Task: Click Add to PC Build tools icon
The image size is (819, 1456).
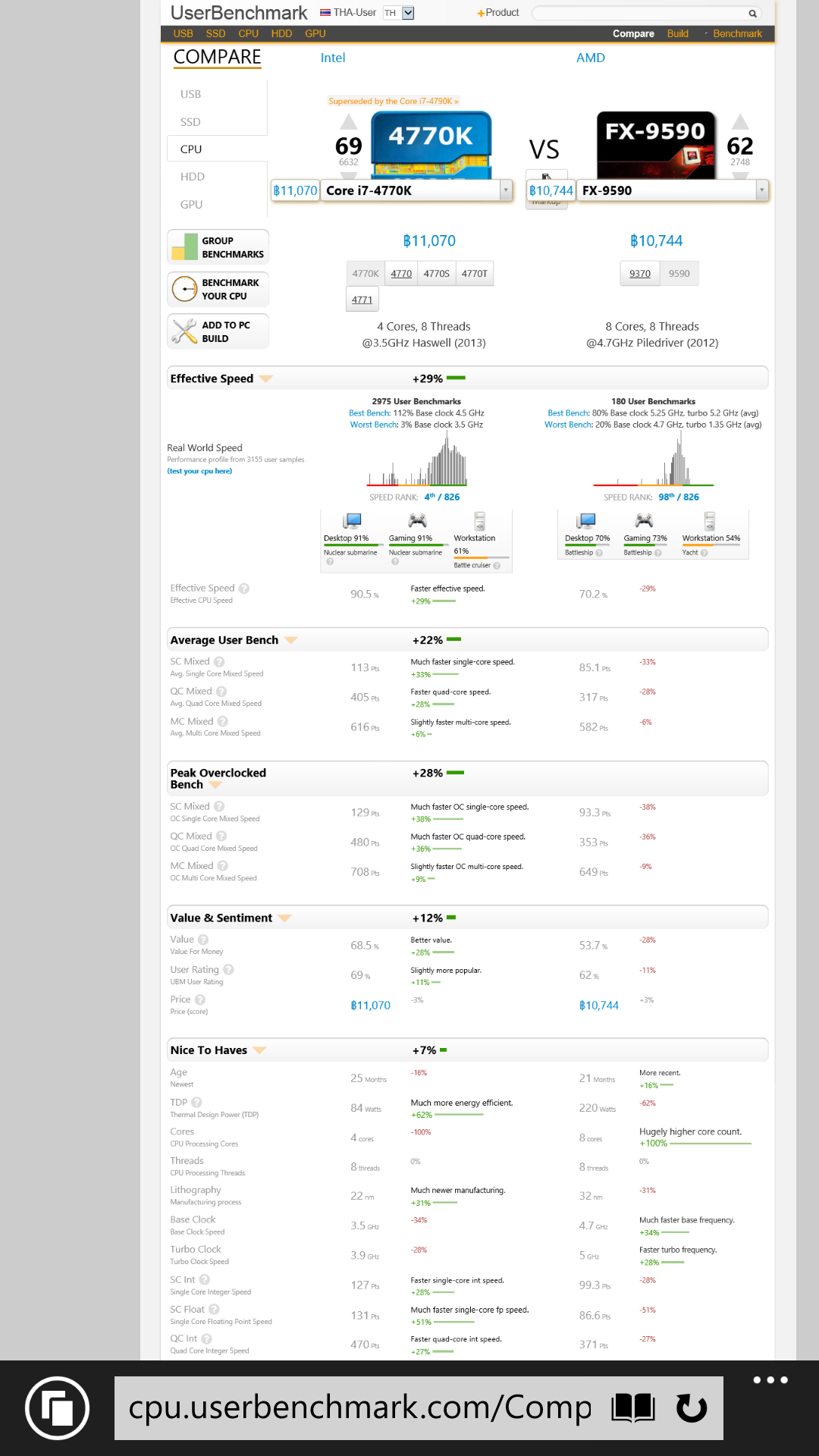Action: (x=184, y=331)
